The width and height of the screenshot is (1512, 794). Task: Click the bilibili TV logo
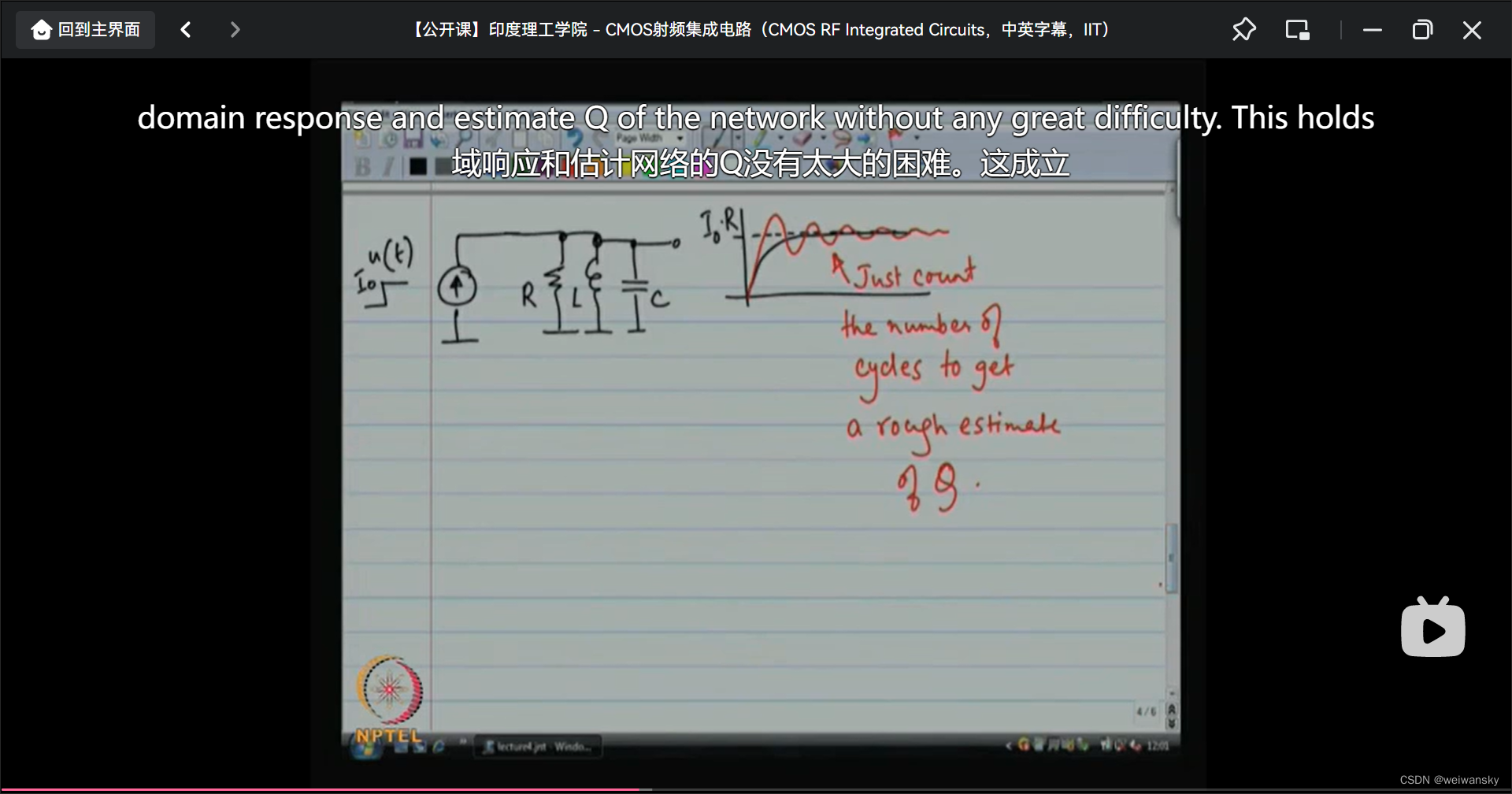1433,627
